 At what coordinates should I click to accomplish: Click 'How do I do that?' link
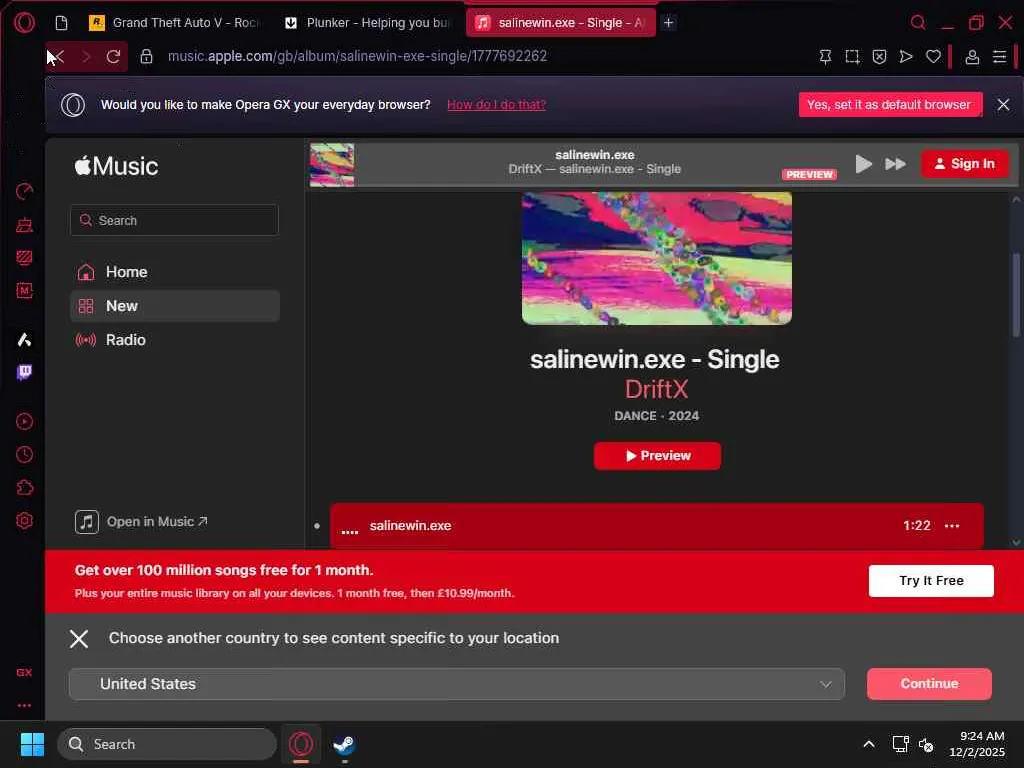[496, 104]
